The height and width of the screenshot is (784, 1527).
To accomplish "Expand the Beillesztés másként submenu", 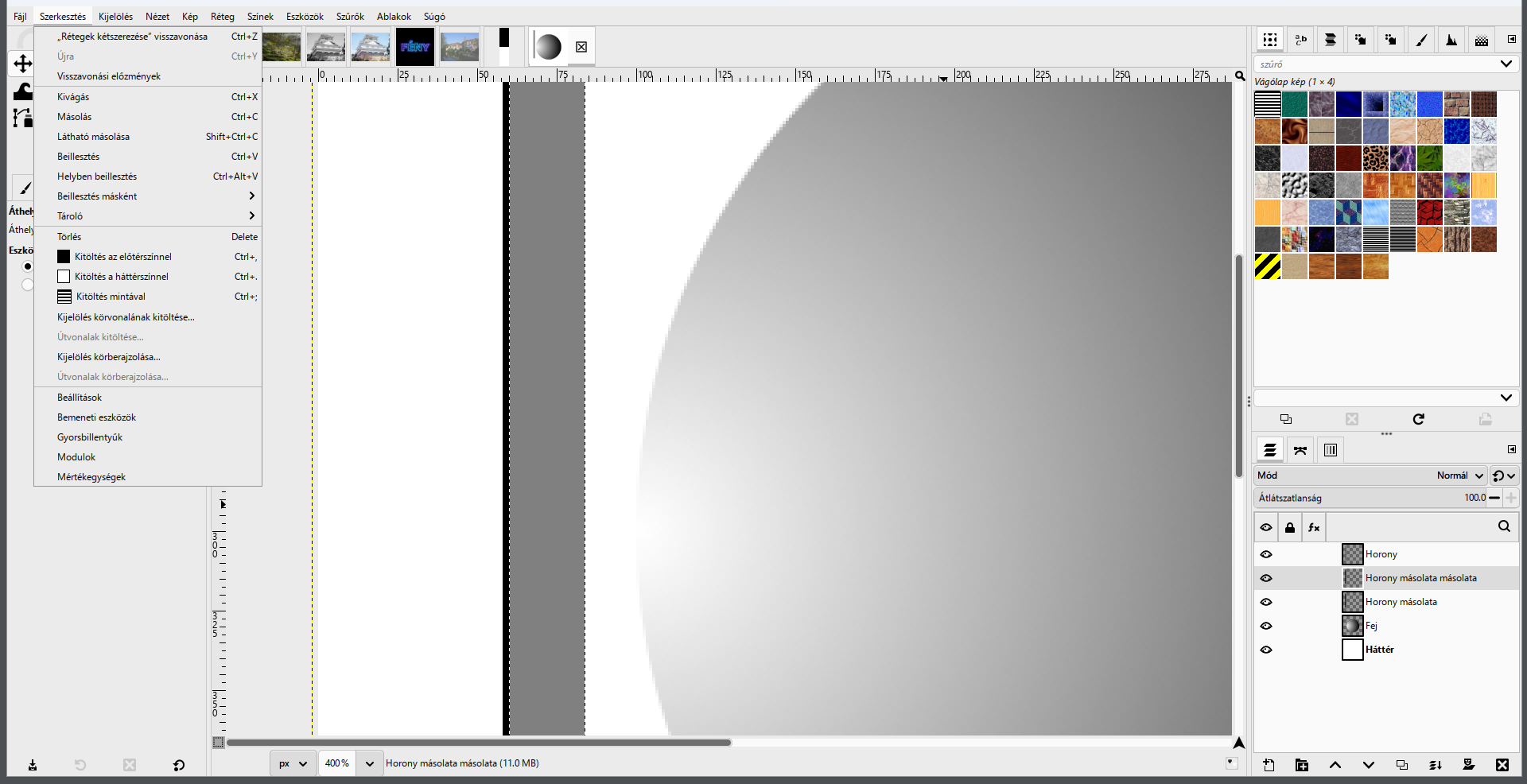I will pos(148,196).
